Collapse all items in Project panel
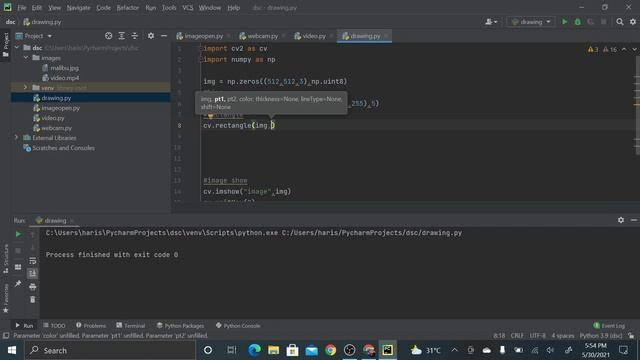The height and width of the screenshot is (360, 640). click(135, 36)
